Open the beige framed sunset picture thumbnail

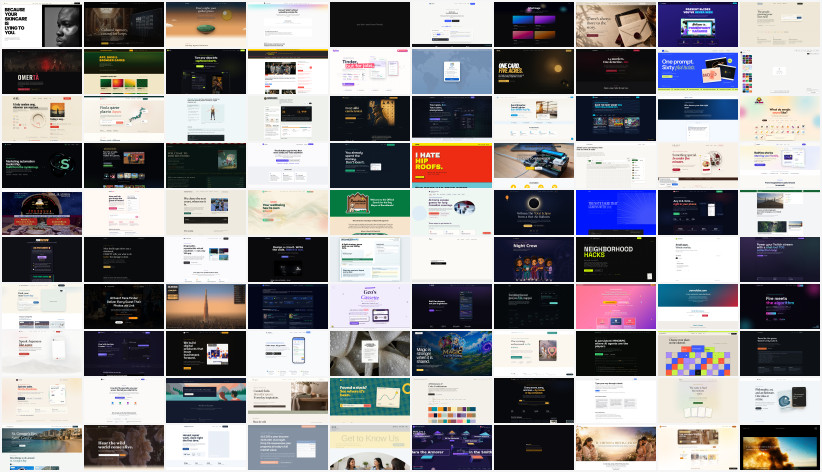coord(42,119)
